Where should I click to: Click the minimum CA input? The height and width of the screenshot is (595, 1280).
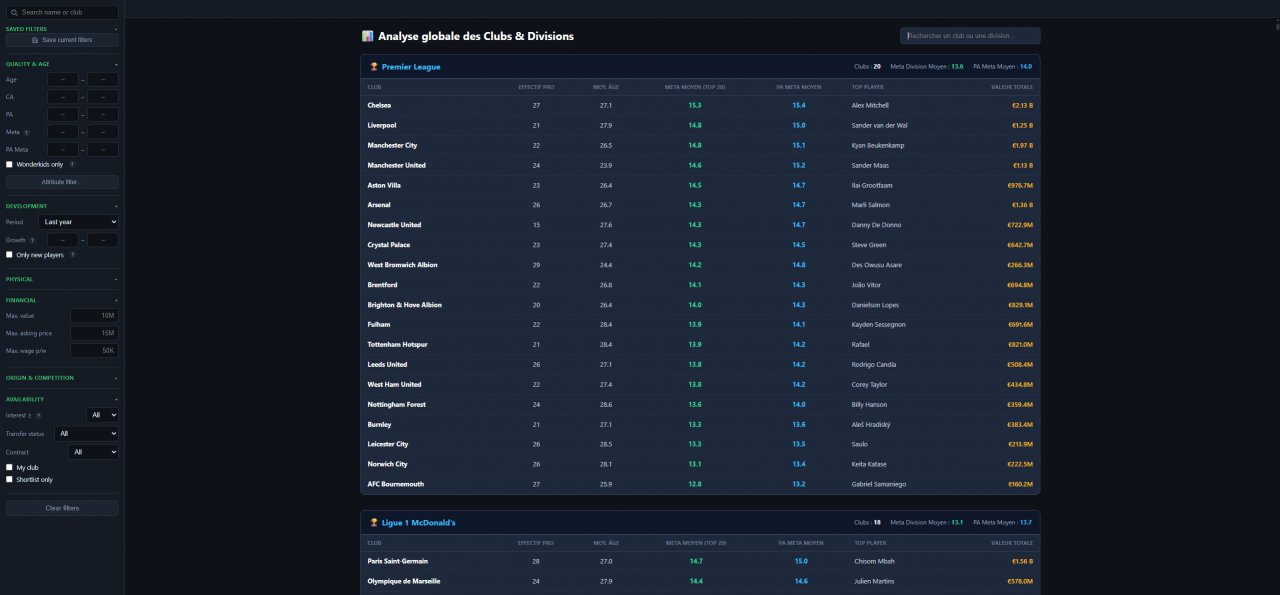[x=64, y=97]
